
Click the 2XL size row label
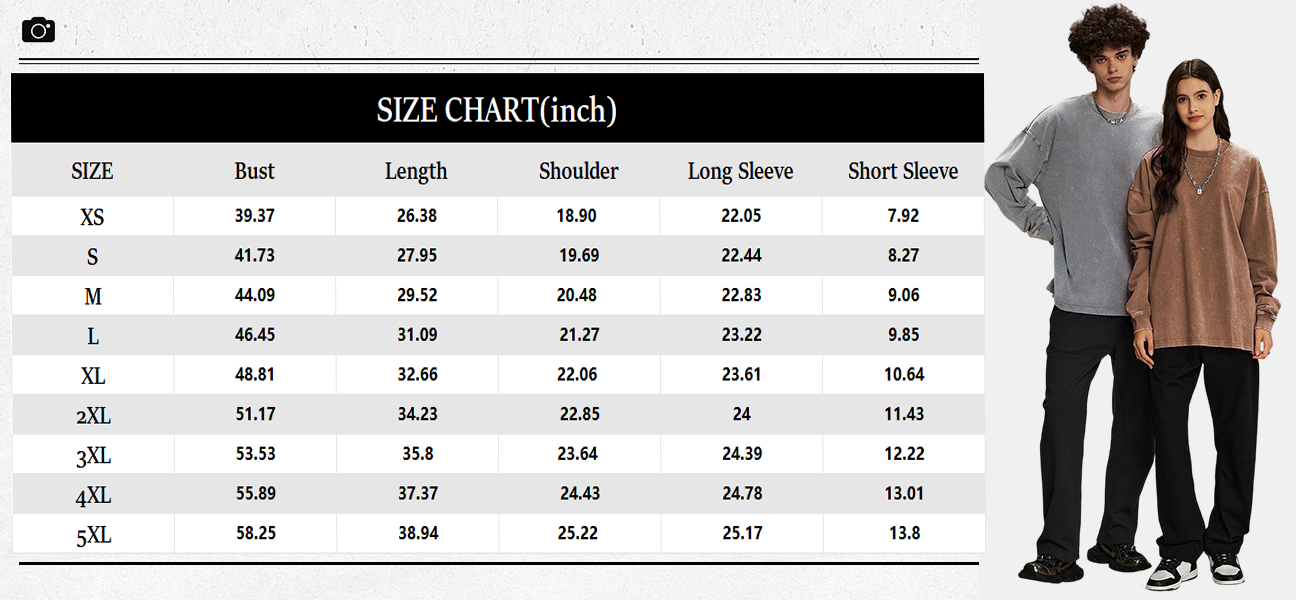[92, 415]
